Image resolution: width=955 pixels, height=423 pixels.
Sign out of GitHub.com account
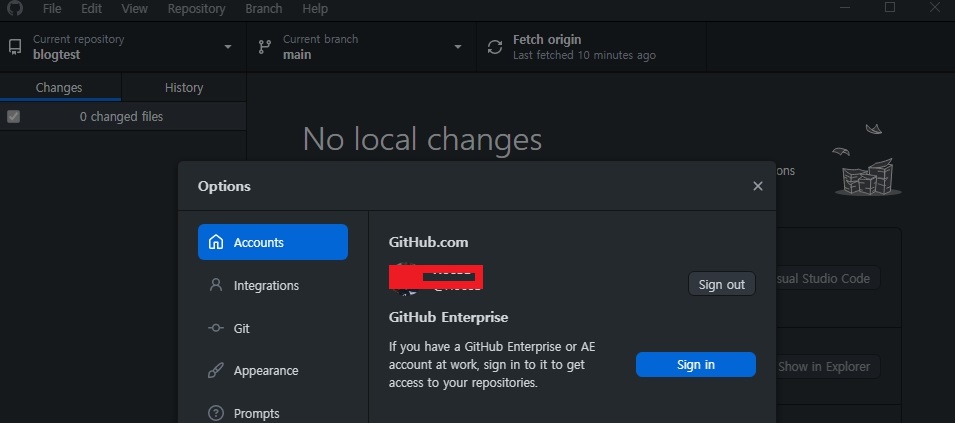[722, 284]
